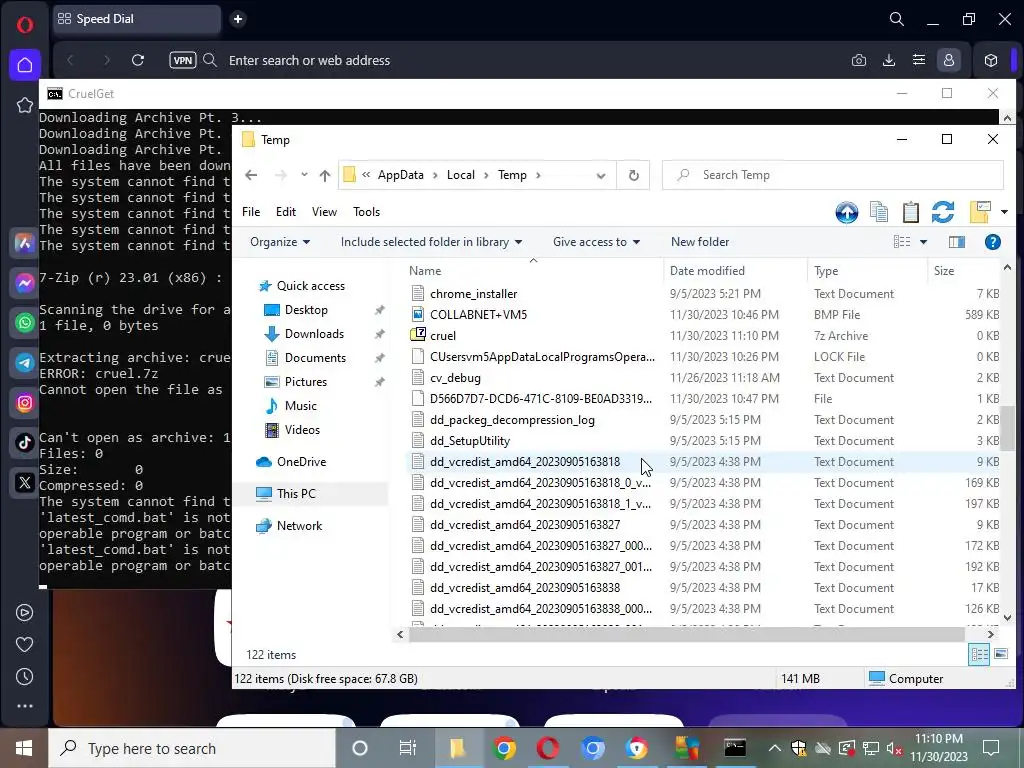Open Windows Start menu
Screen dimensions: 1024x768
pyautogui.click(x=24, y=748)
